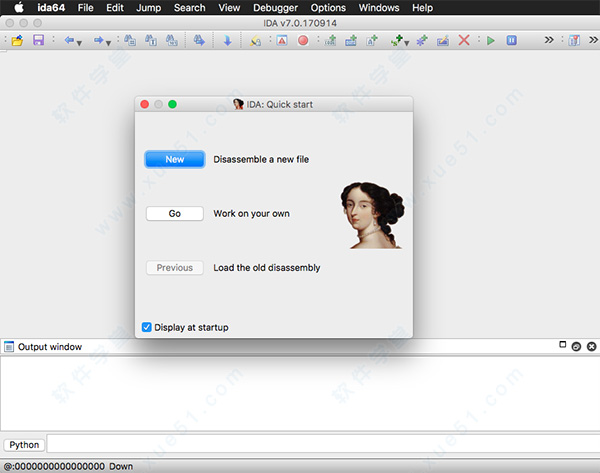Screen dimensions: 600x473
Task: Open the View menu
Action: 229,8
